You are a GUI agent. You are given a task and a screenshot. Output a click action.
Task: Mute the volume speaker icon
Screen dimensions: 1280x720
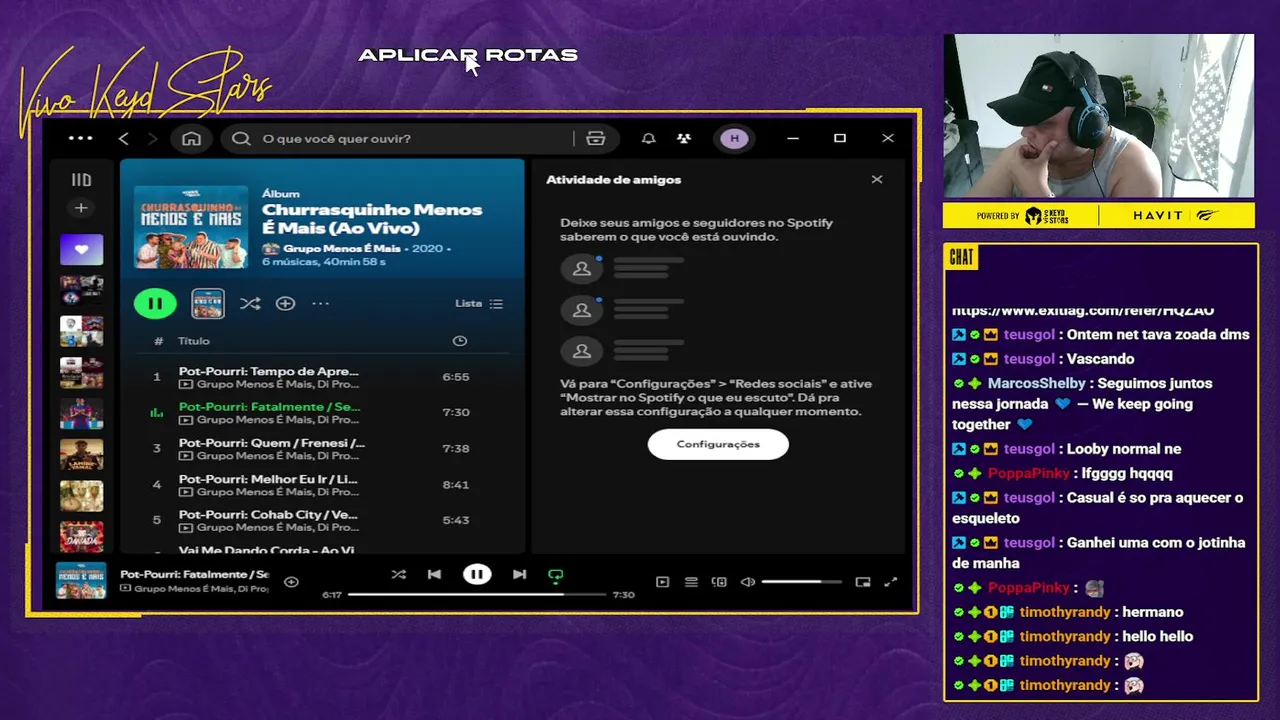(747, 582)
